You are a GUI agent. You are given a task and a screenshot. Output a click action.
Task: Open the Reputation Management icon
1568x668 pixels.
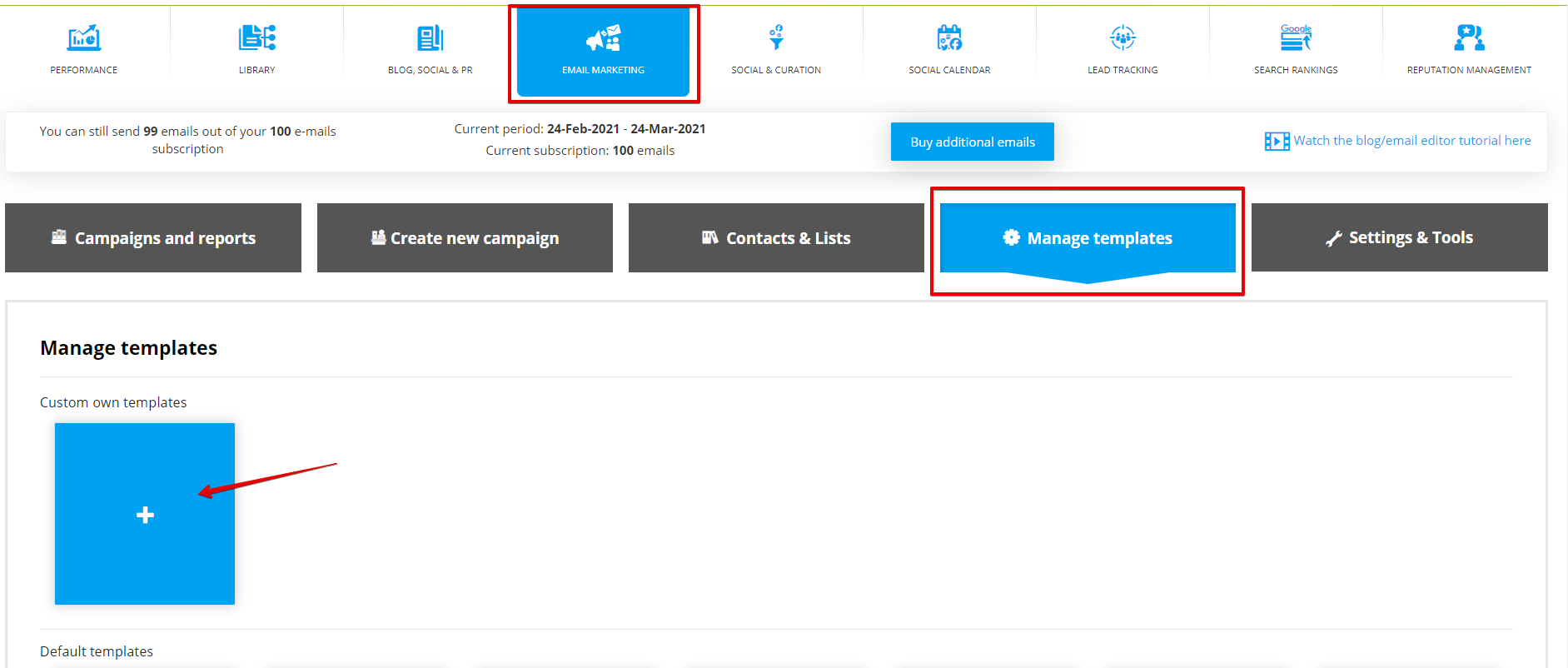coord(1469,37)
